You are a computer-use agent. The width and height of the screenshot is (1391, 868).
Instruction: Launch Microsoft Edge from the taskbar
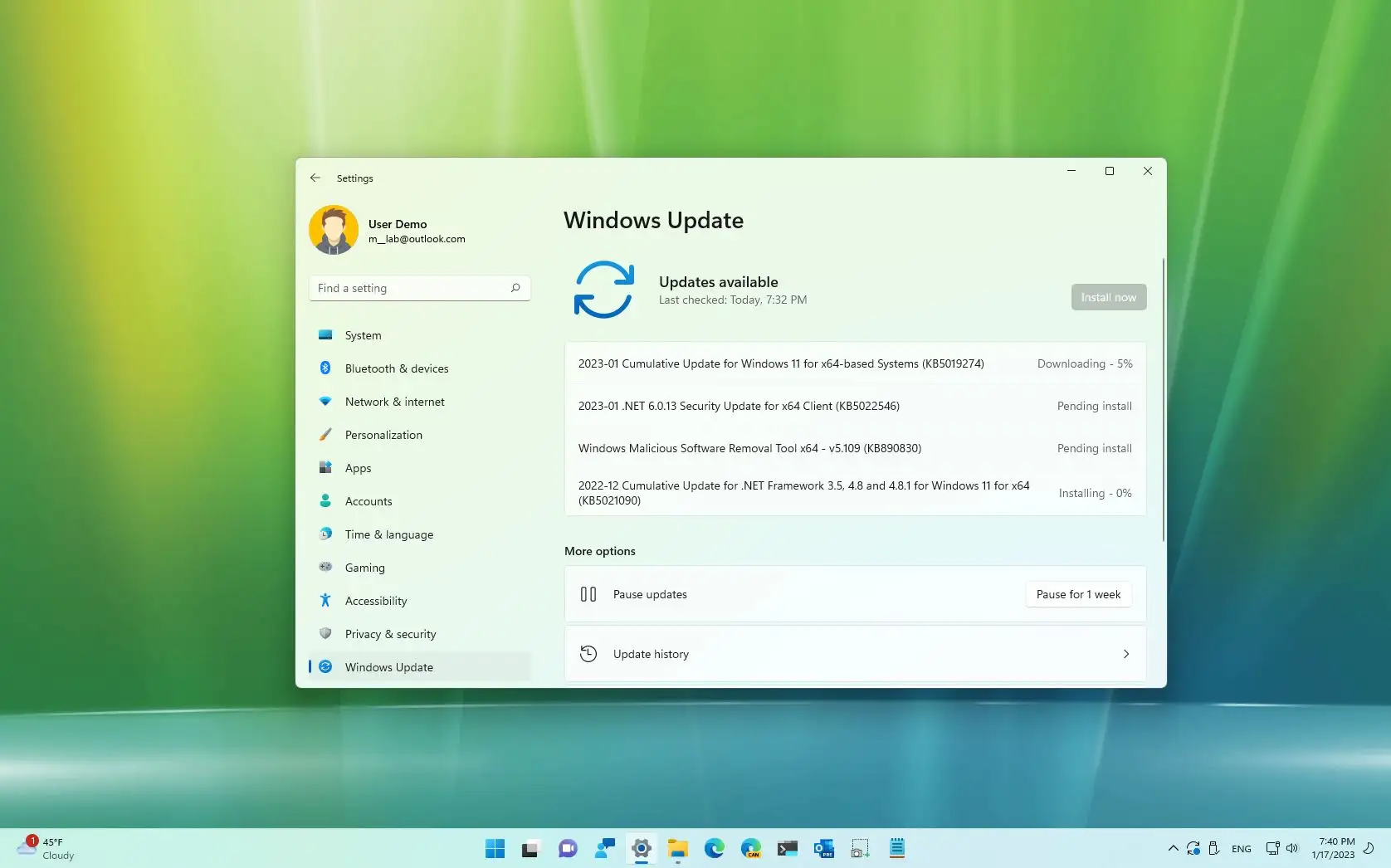tap(715, 848)
